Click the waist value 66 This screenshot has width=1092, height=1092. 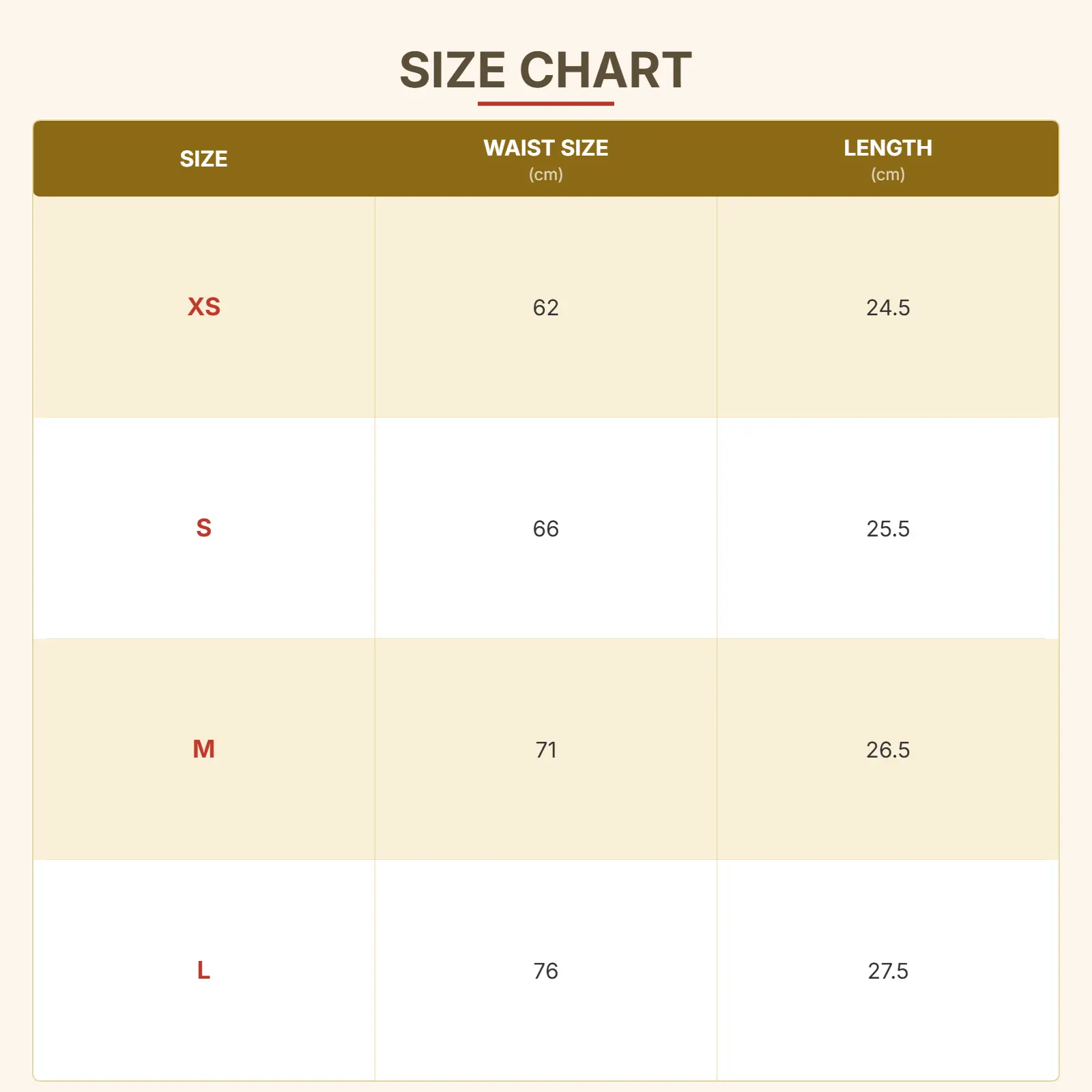(x=545, y=529)
